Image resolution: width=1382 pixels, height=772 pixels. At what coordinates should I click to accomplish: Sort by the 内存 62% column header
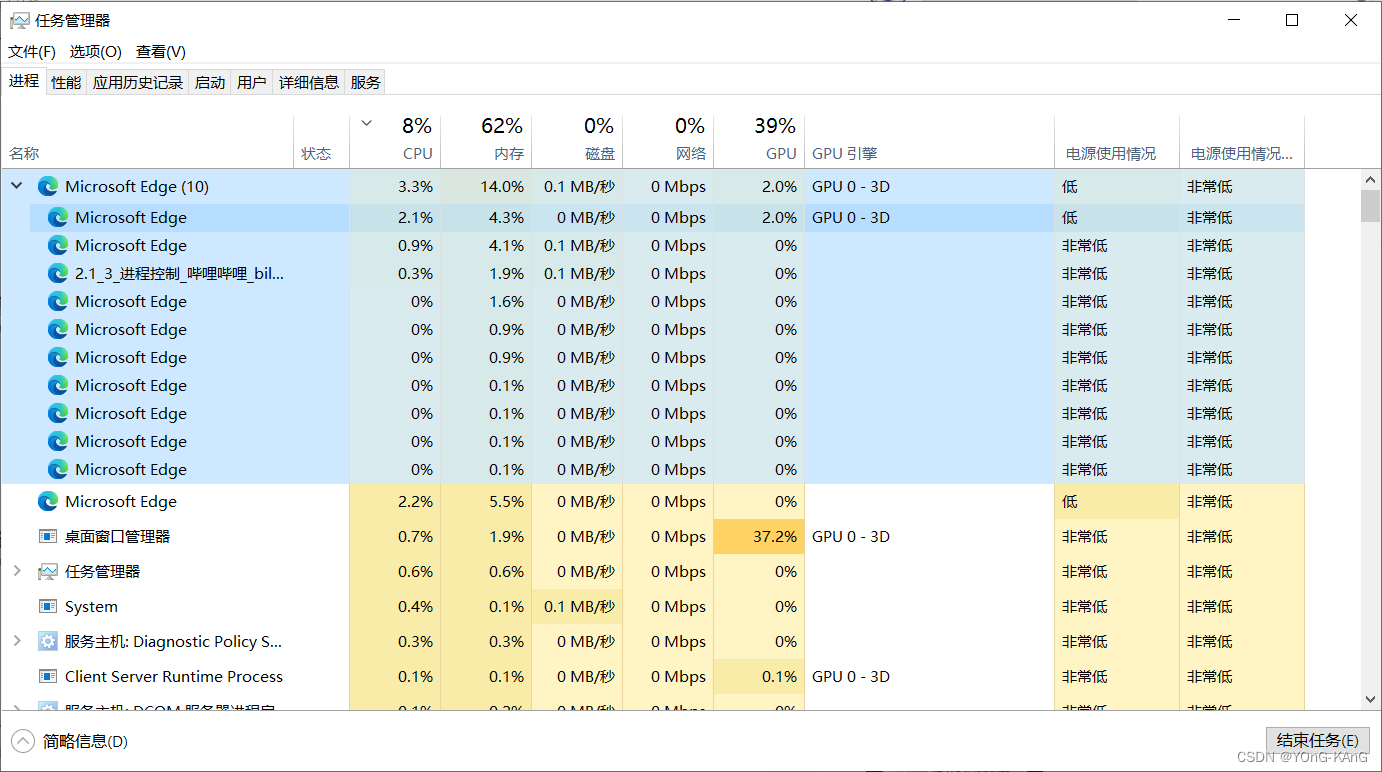click(486, 141)
